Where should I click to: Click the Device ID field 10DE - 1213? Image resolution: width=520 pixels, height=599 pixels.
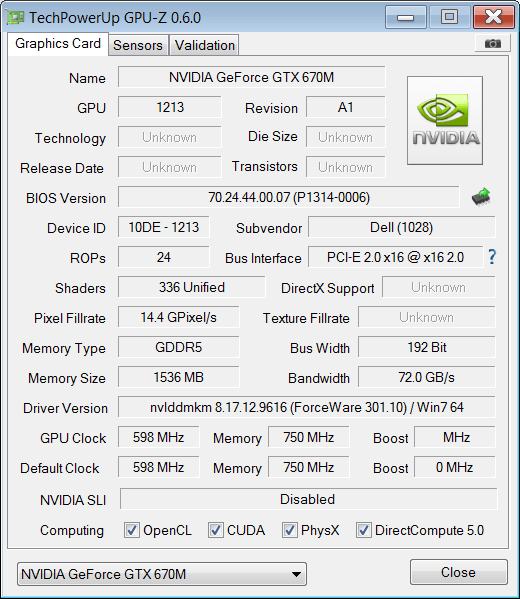tap(164, 227)
